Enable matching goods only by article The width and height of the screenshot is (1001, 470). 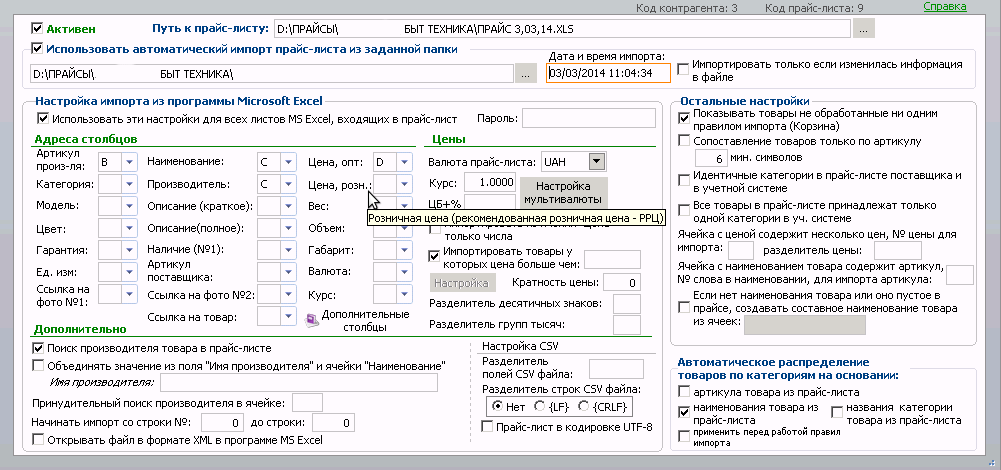pos(684,140)
